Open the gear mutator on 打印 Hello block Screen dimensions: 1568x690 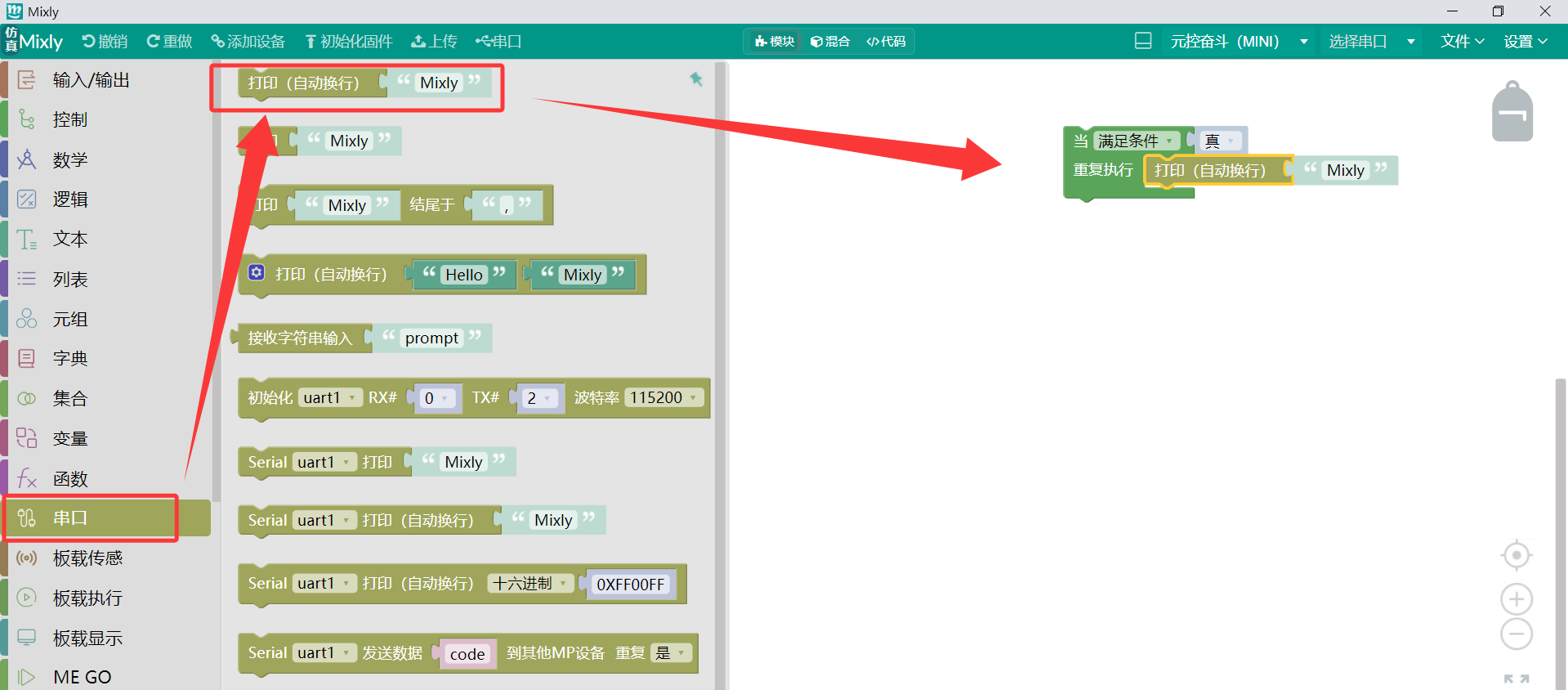257,272
